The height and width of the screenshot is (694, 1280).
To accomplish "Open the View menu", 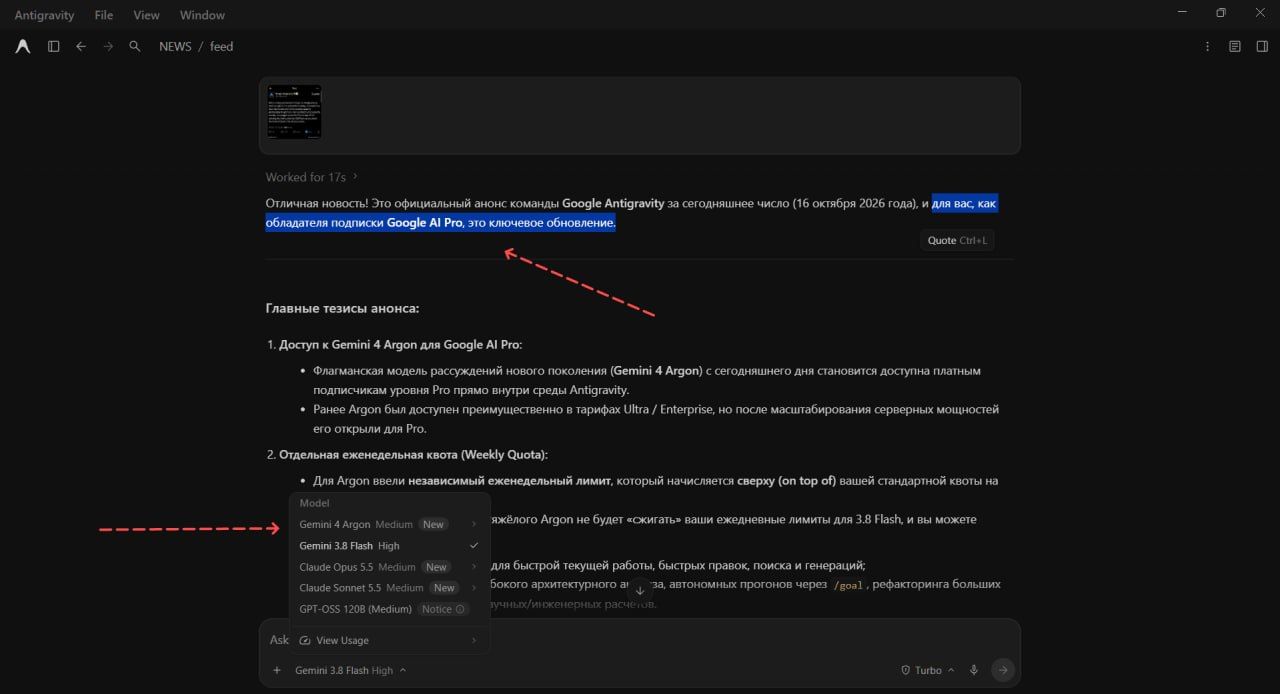I will (x=147, y=15).
